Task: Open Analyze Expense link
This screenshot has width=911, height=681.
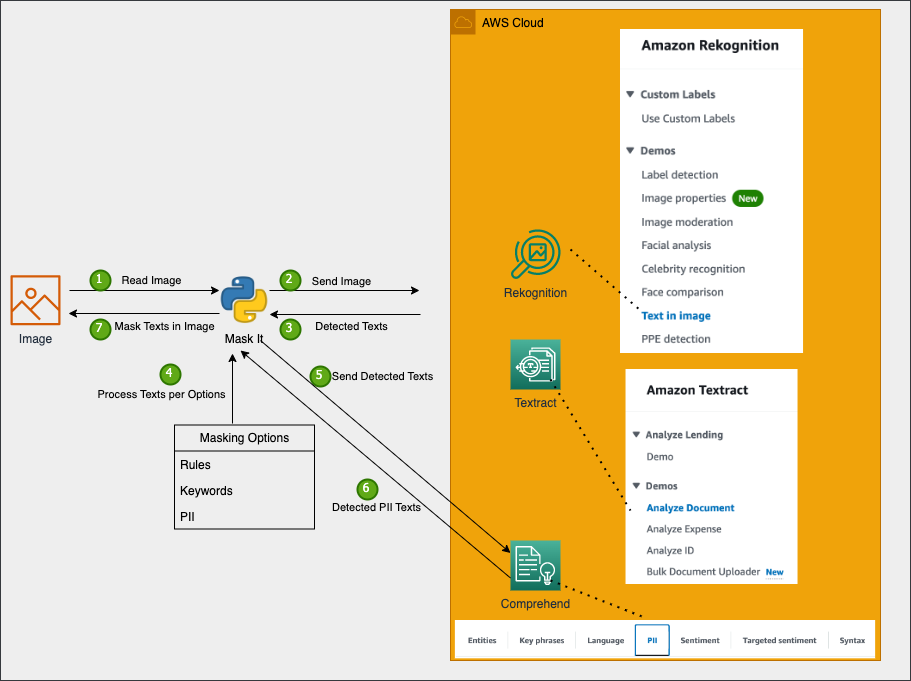Action: 684,529
